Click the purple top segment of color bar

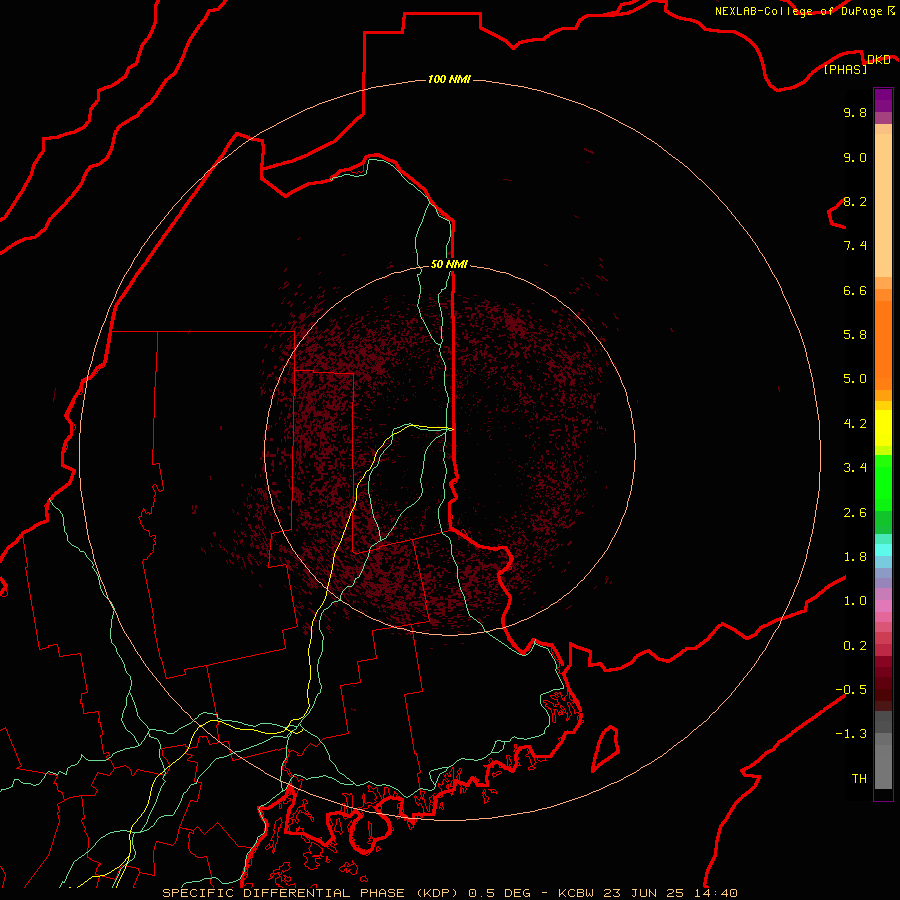[883, 100]
